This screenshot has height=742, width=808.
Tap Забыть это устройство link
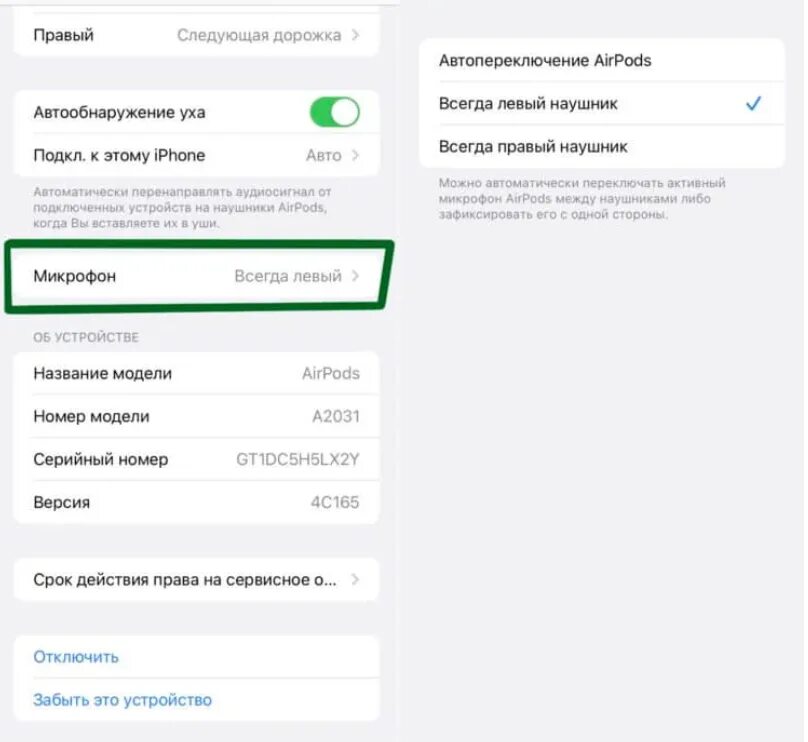pos(123,700)
